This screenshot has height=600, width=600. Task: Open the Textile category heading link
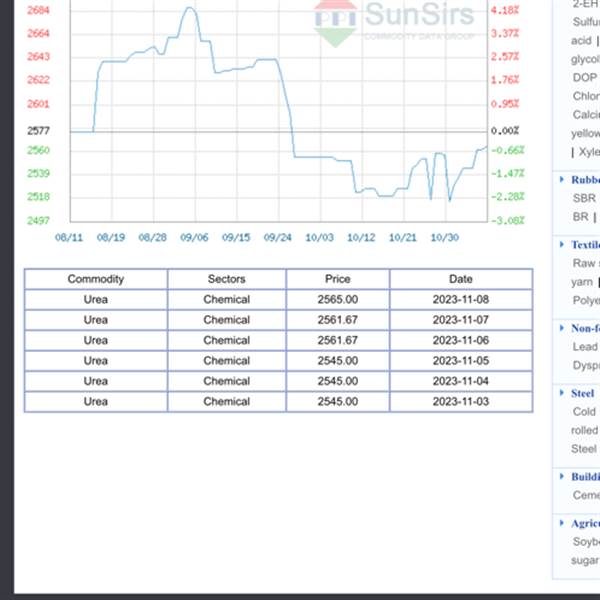point(585,245)
